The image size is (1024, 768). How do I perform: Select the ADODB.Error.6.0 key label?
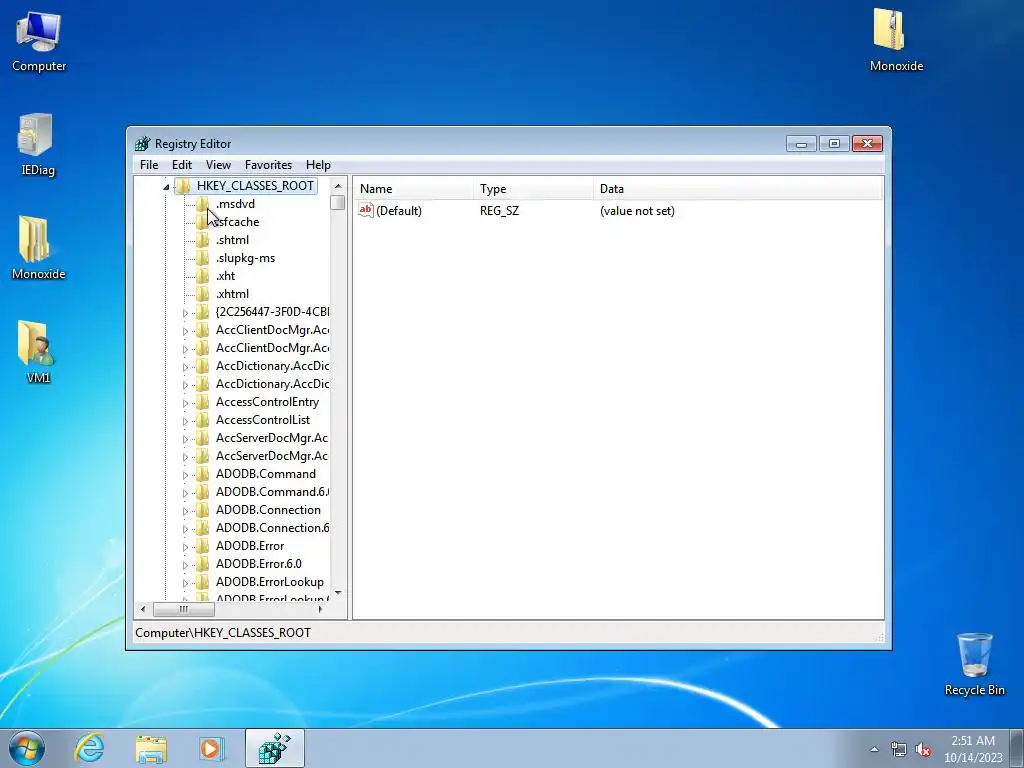[x=259, y=564]
